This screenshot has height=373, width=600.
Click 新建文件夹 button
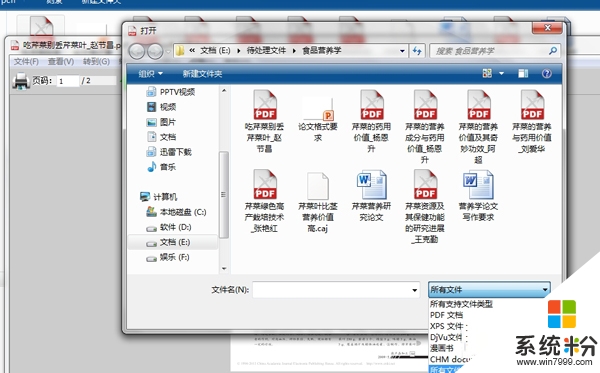[x=202, y=73]
